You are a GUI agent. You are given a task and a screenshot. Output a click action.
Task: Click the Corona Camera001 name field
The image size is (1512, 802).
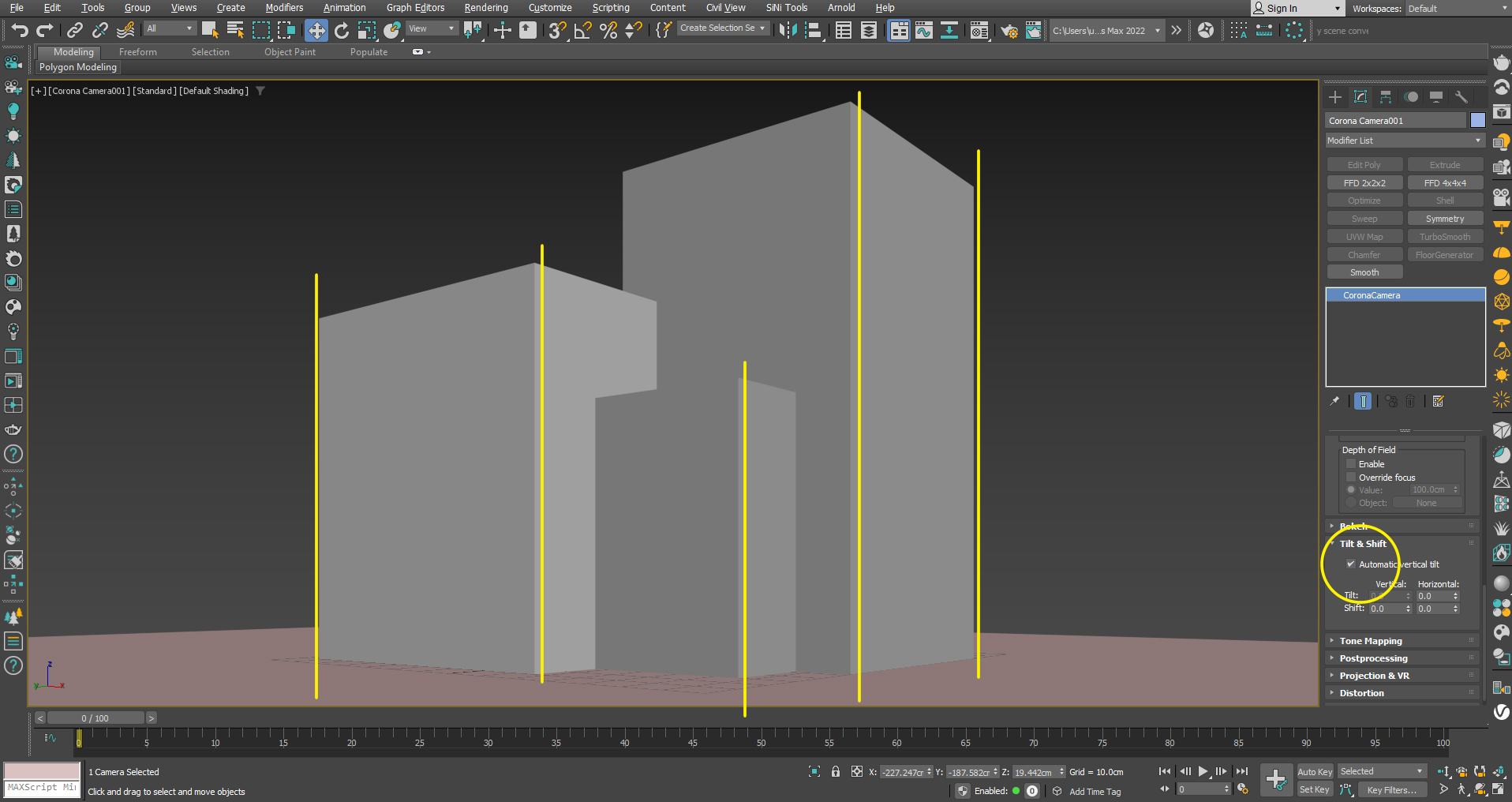(x=1394, y=121)
